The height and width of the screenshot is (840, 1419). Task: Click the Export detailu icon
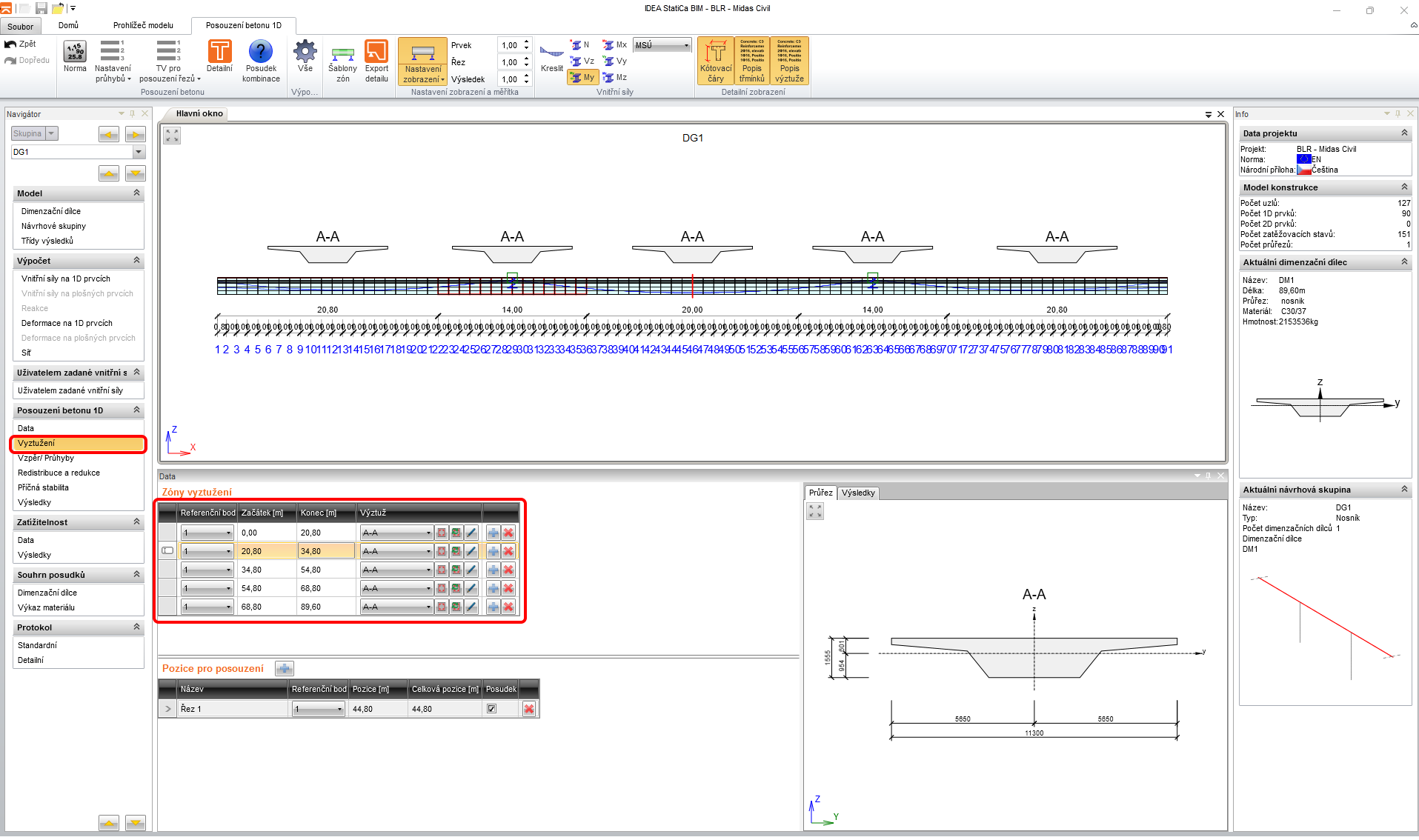pos(376,52)
